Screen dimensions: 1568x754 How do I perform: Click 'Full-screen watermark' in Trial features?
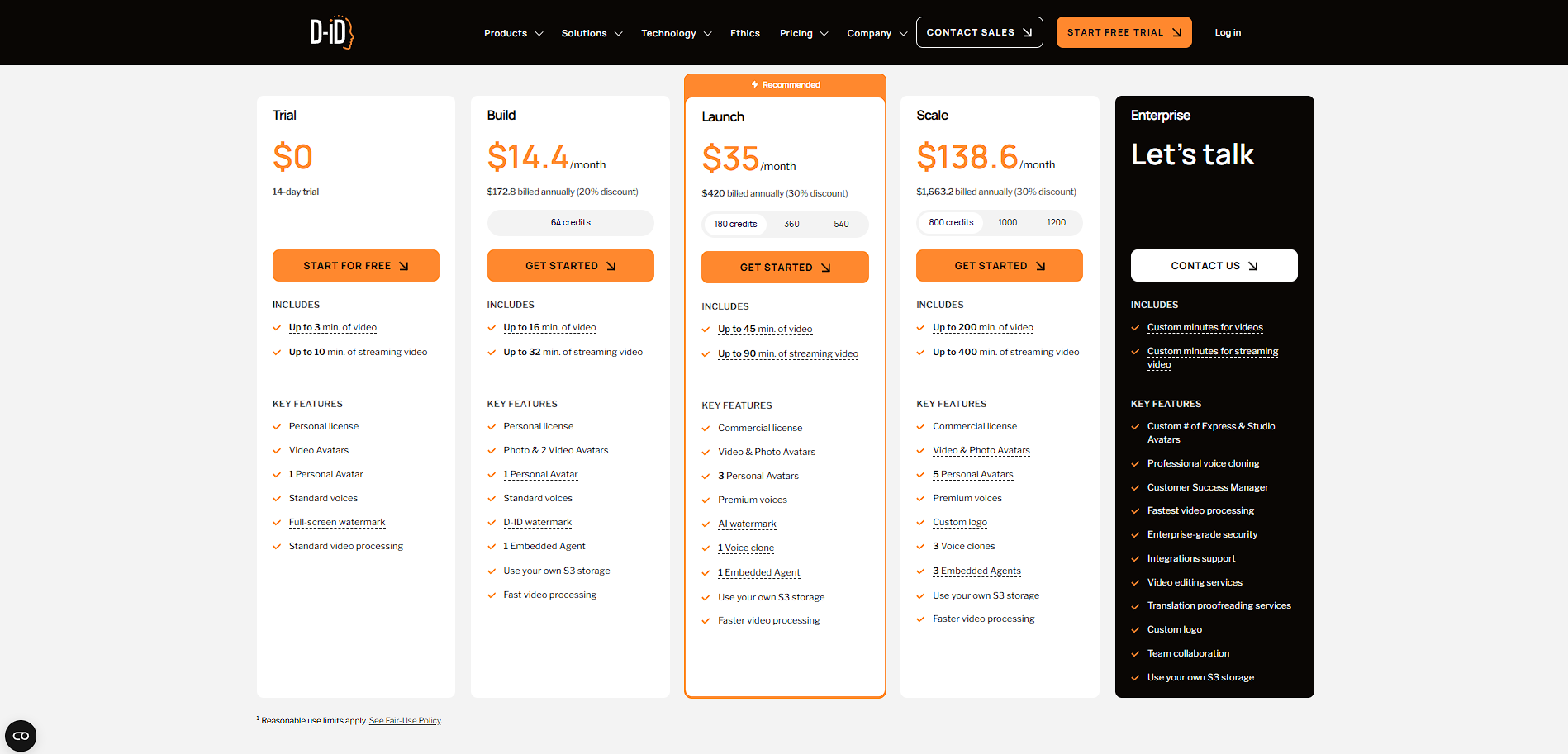337,522
